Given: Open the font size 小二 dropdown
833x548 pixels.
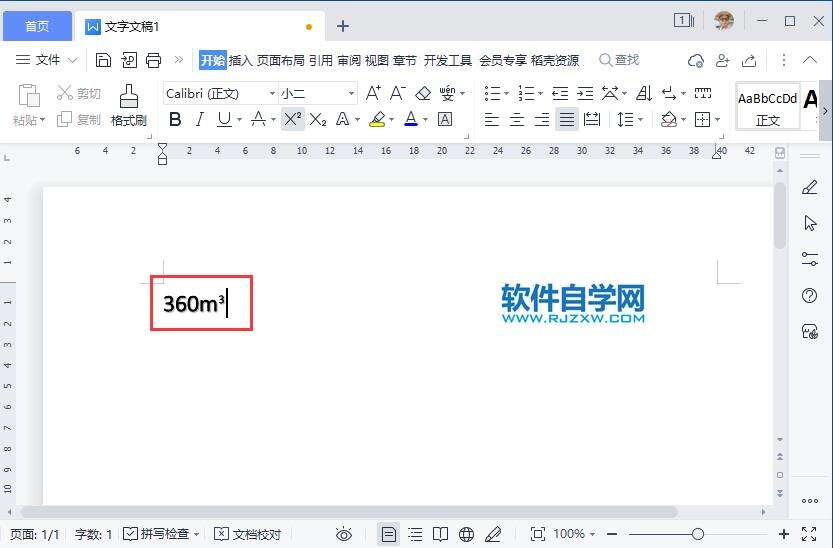Looking at the screenshot, I should [351, 93].
